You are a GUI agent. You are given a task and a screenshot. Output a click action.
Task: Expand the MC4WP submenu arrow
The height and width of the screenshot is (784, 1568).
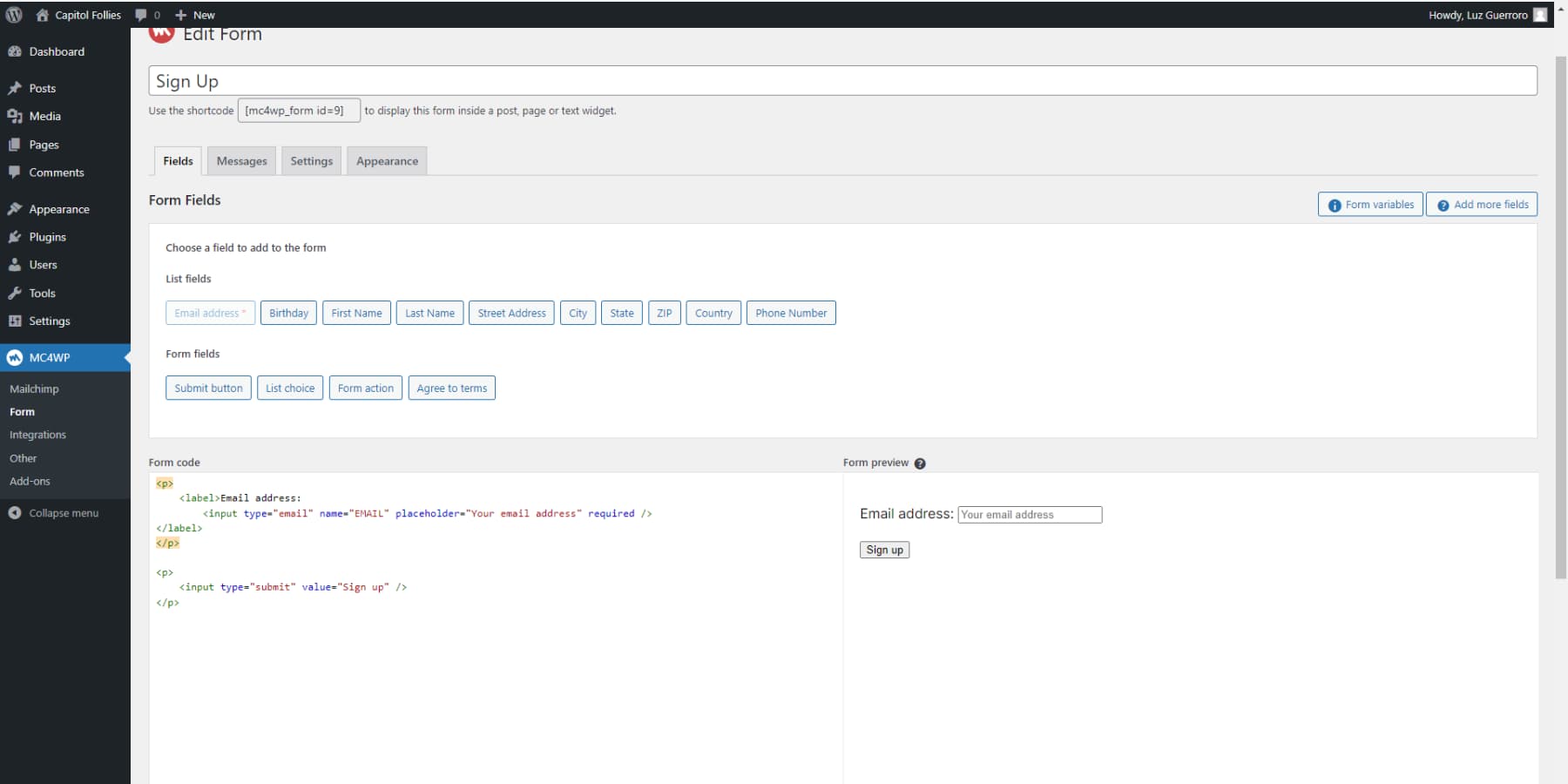pyautogui.click(x=125, y=357)
